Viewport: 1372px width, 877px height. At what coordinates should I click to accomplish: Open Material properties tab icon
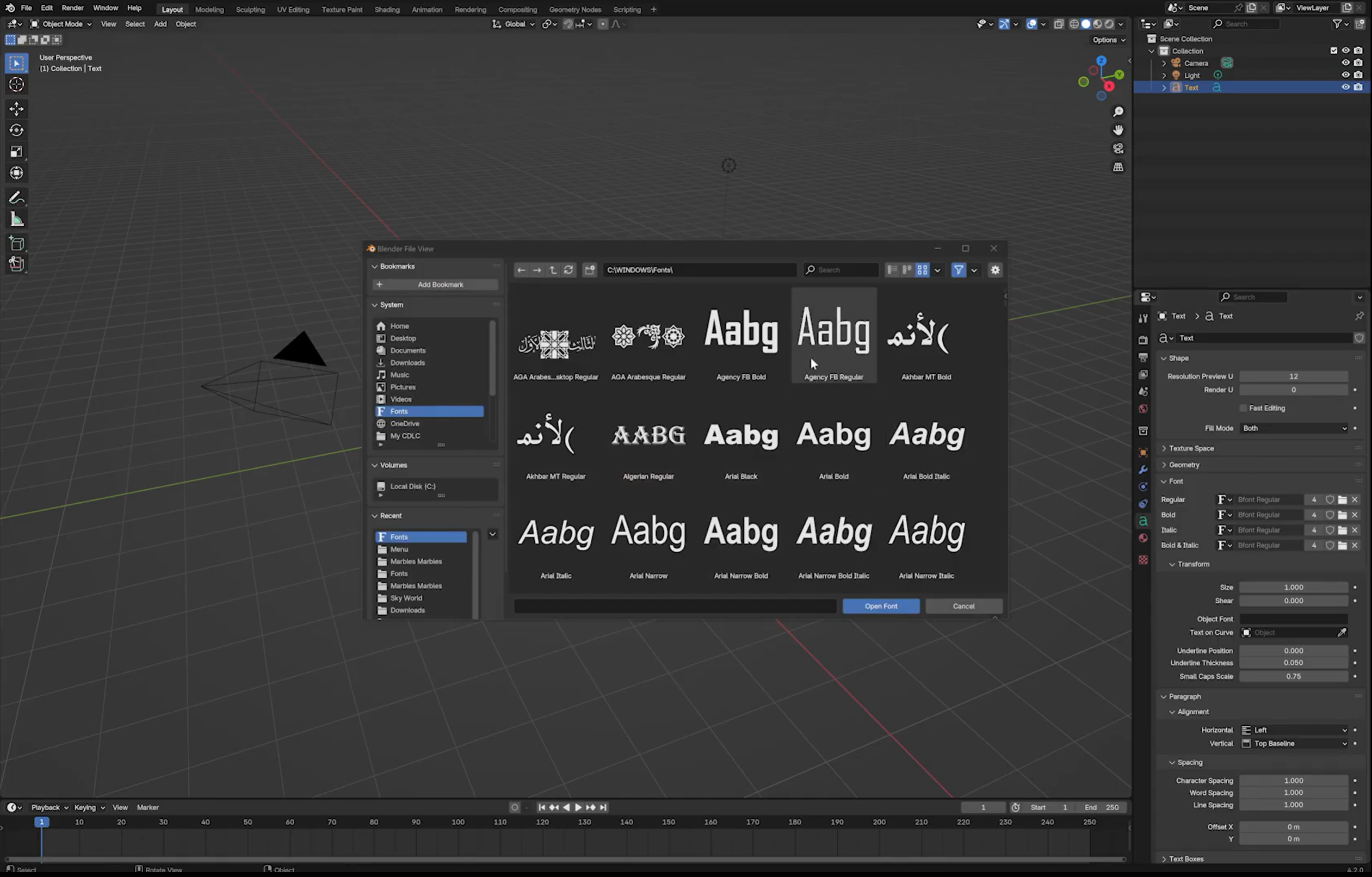tap(1143, 539)
